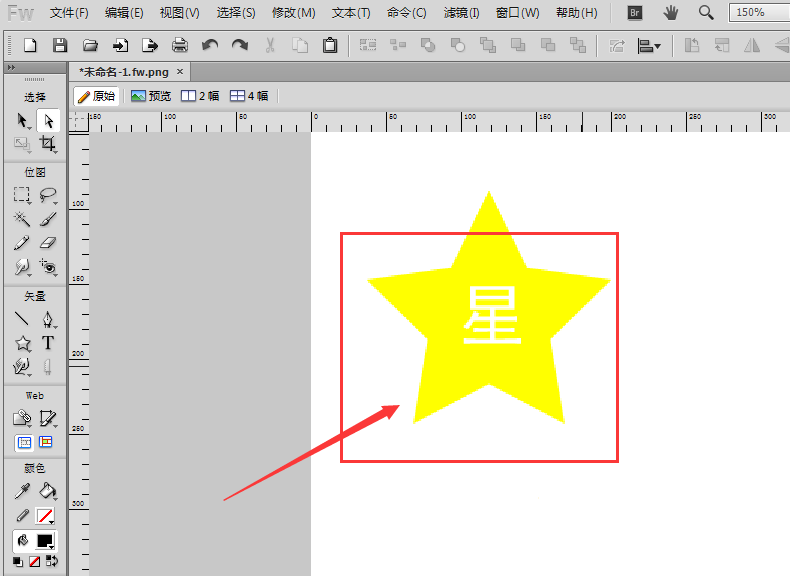Open the 150% zoom level dropdown

[760, 13]
